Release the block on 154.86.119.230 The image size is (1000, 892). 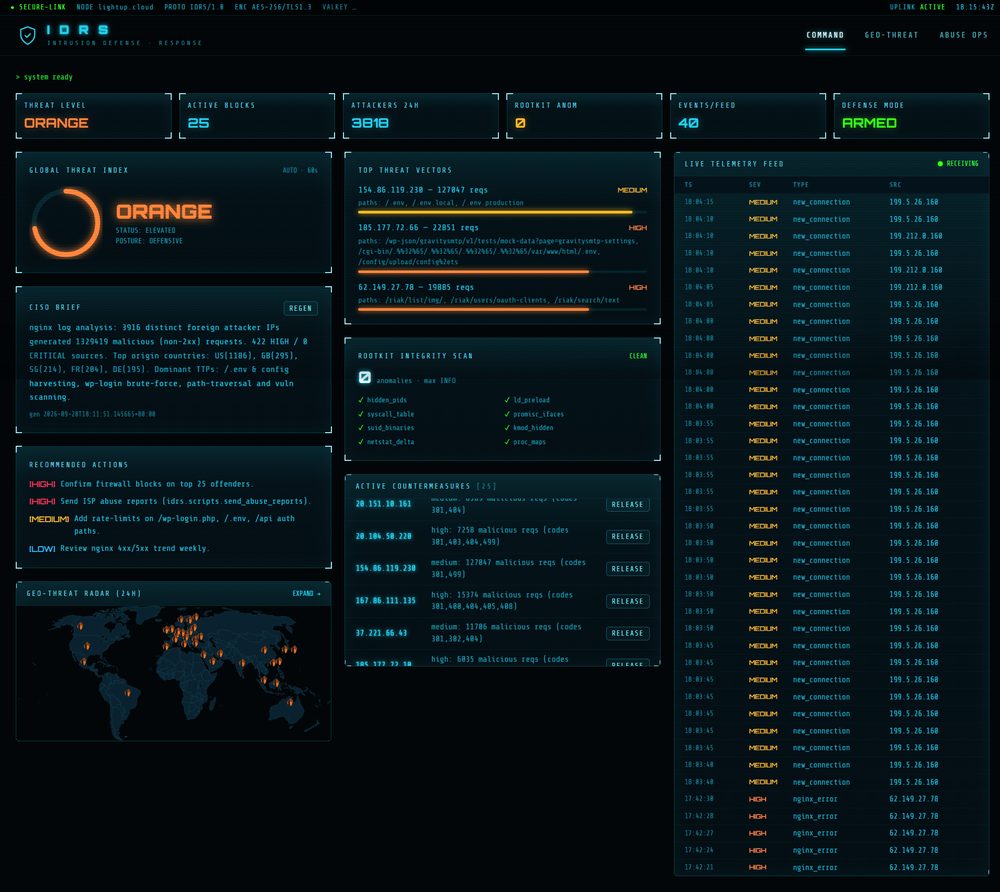point(627,569)
